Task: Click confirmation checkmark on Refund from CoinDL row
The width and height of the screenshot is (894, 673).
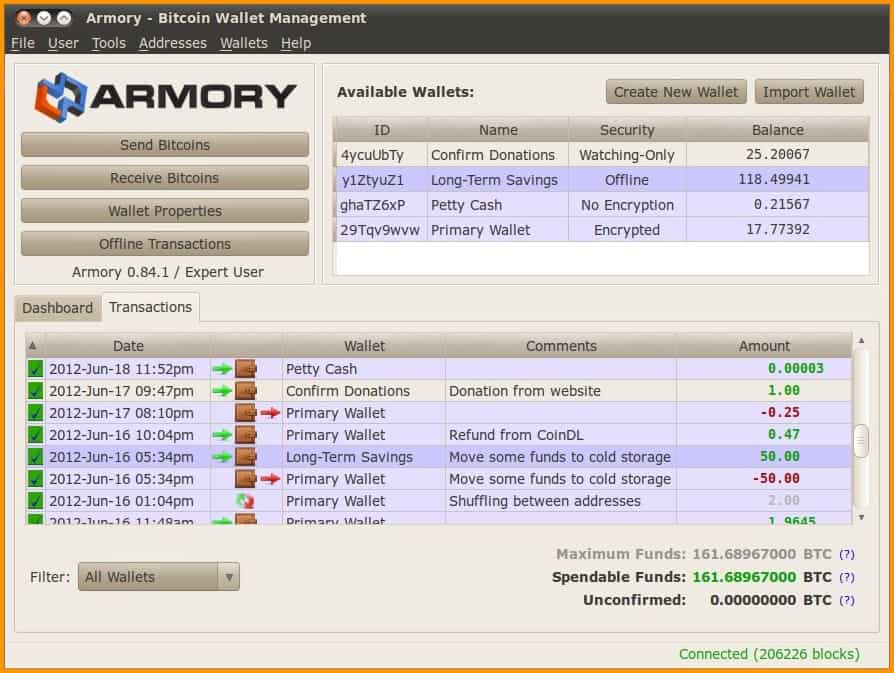Action: click(x=35, y=435)
